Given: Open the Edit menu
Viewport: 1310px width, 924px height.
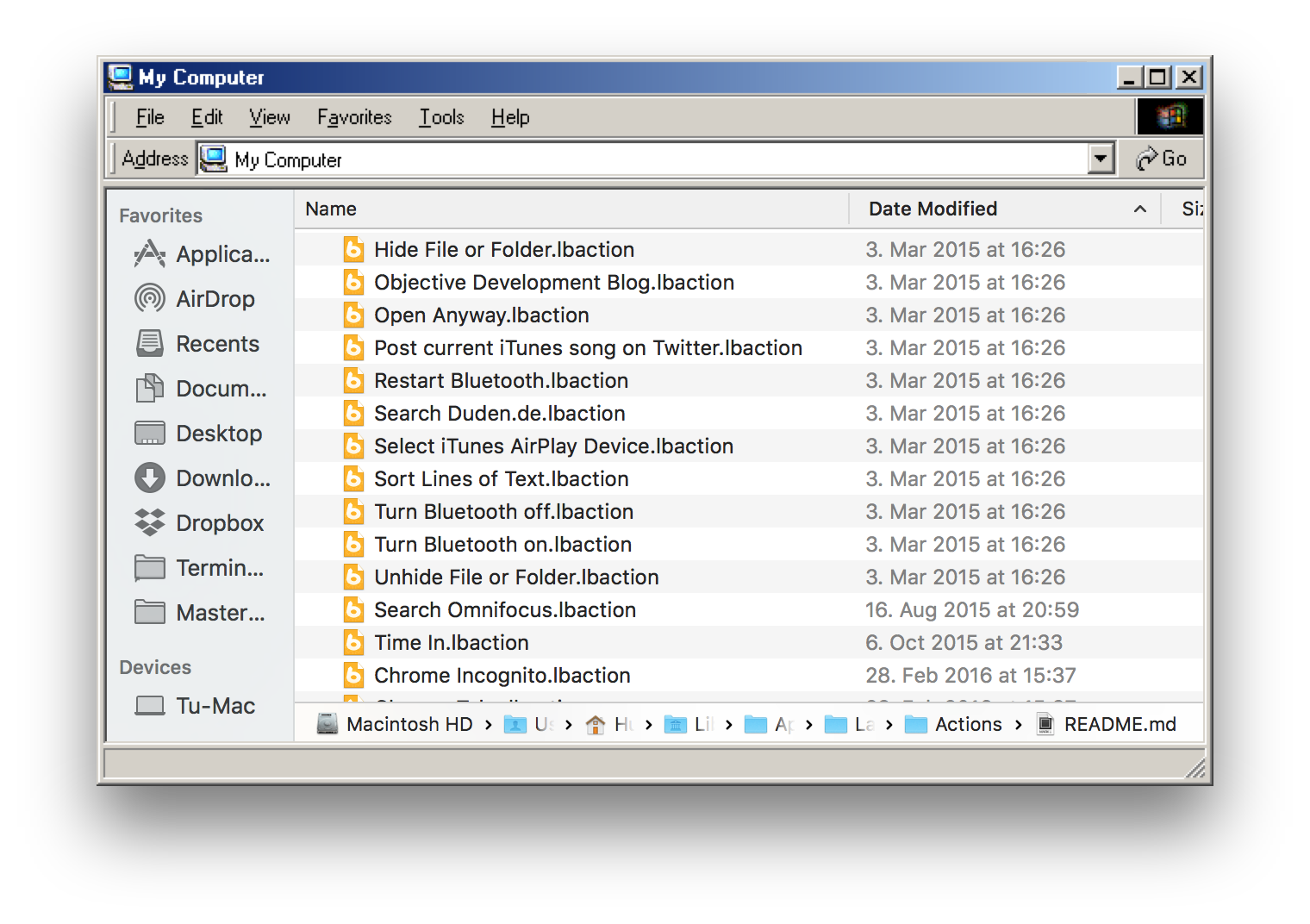Looking at the screenshot, I should [207, 117].
